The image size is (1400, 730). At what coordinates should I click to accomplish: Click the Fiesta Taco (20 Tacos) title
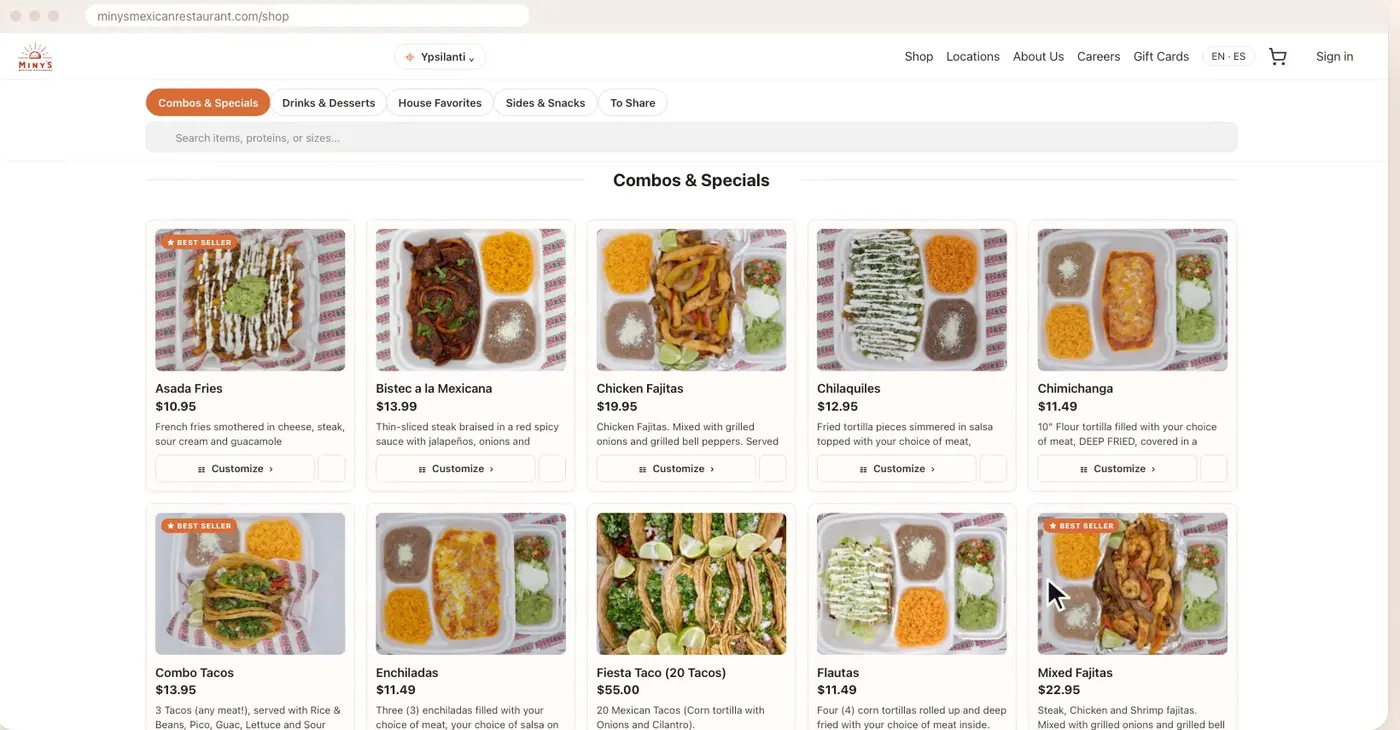pos(661,673)
